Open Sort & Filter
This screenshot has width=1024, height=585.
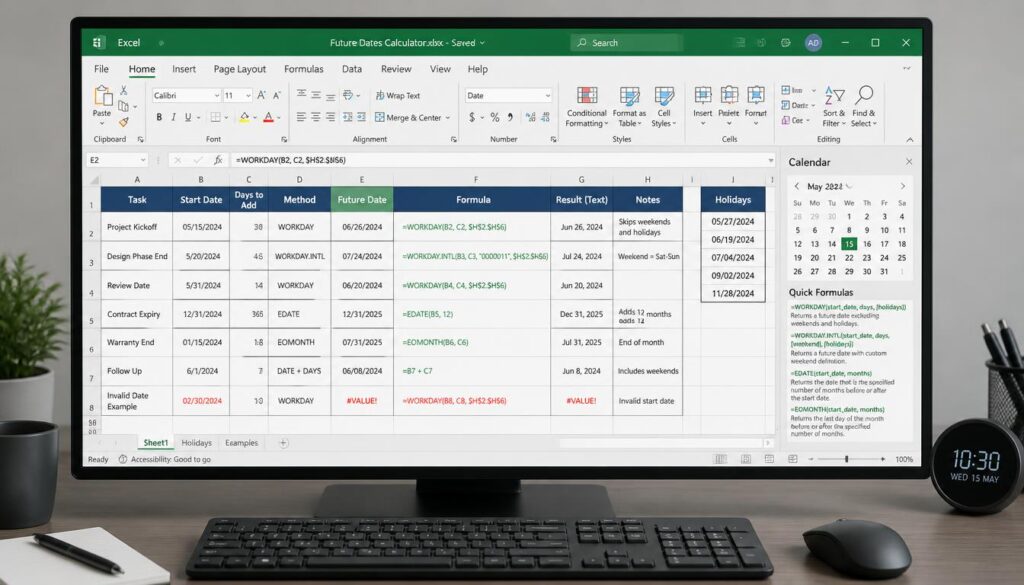834,106
